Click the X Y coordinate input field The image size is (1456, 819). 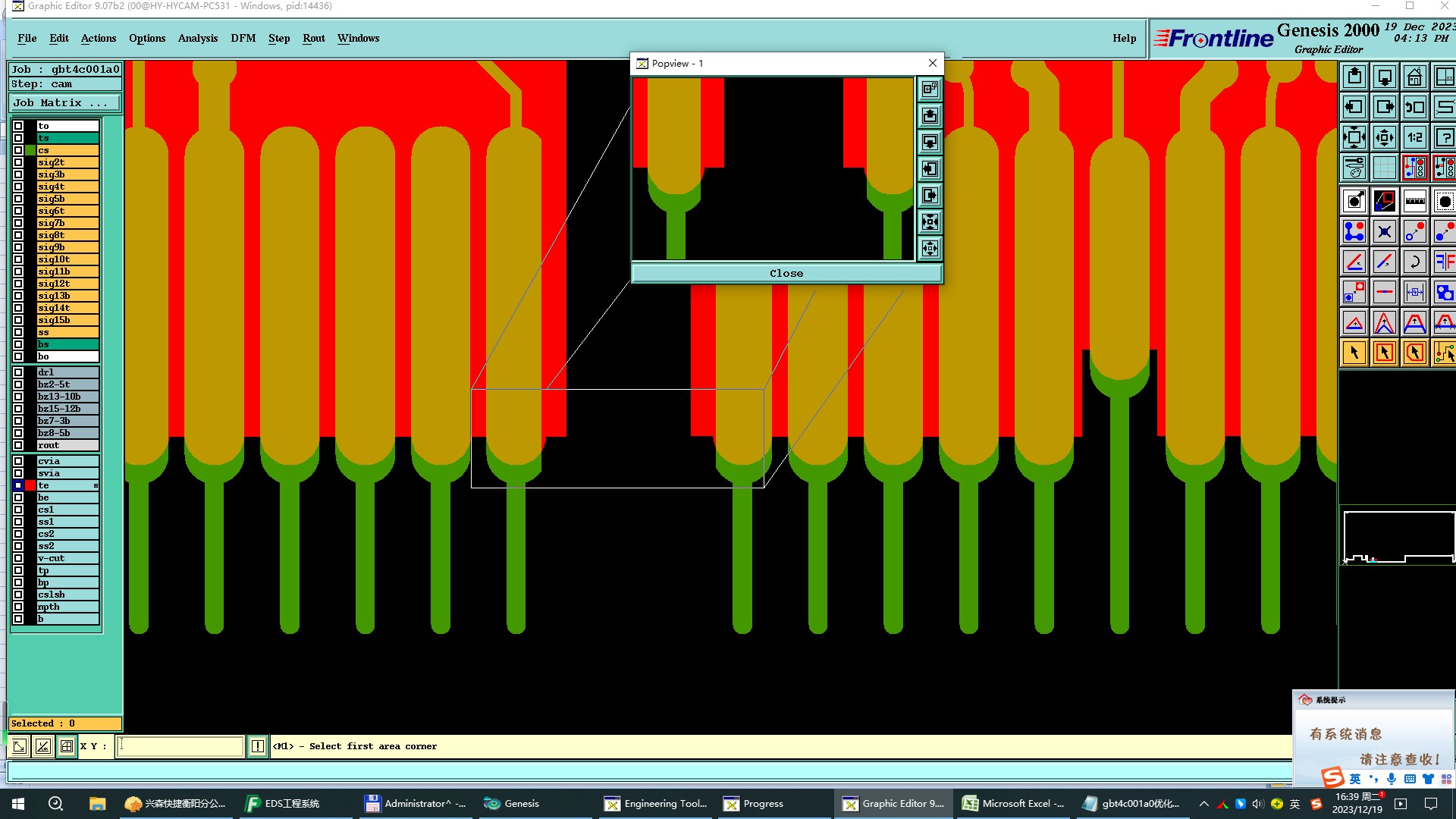(180, 746)
